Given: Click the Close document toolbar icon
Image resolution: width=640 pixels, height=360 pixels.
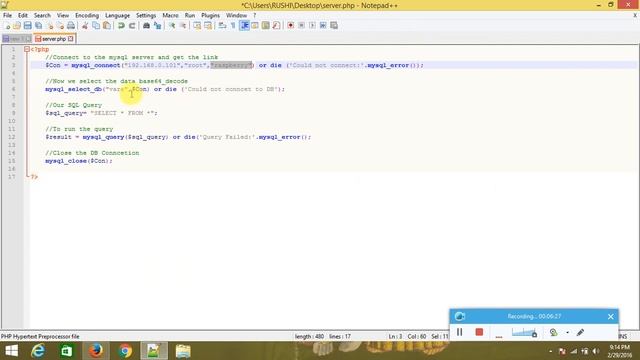Looking at the screenshot, I should coord(49,26).
